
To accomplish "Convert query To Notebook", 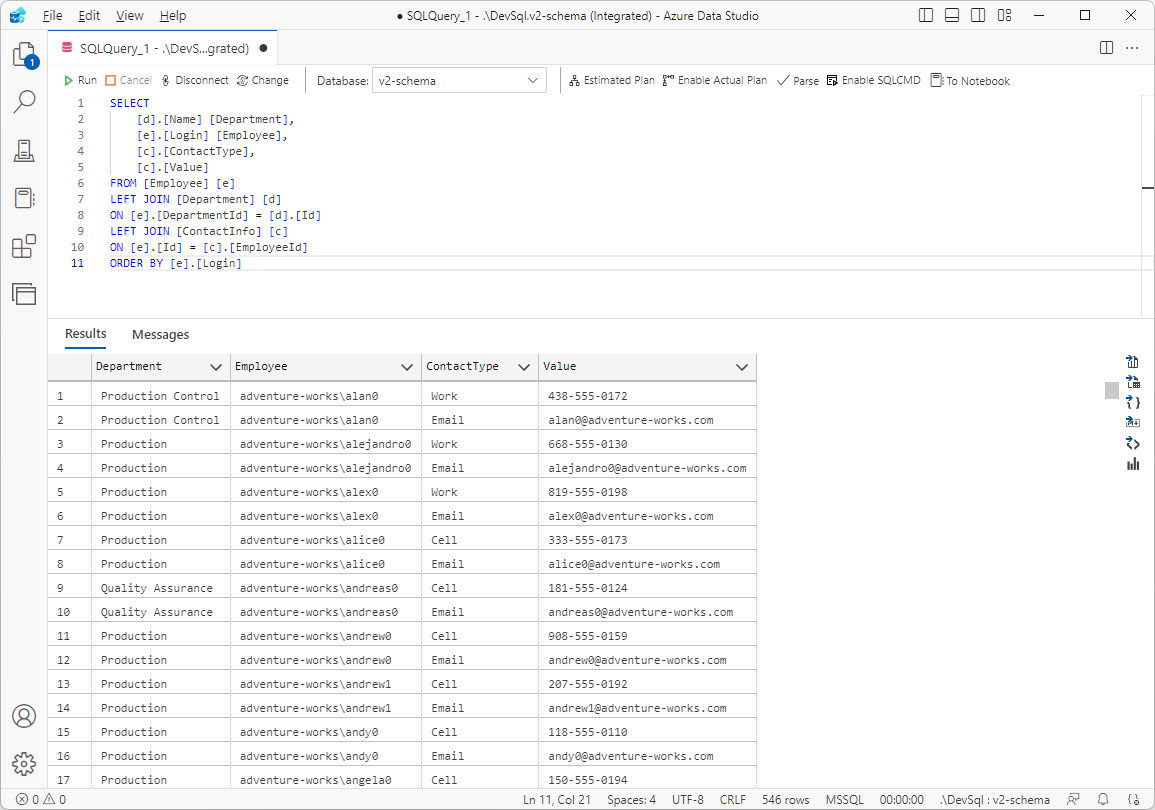I will [x=970, y=80].
